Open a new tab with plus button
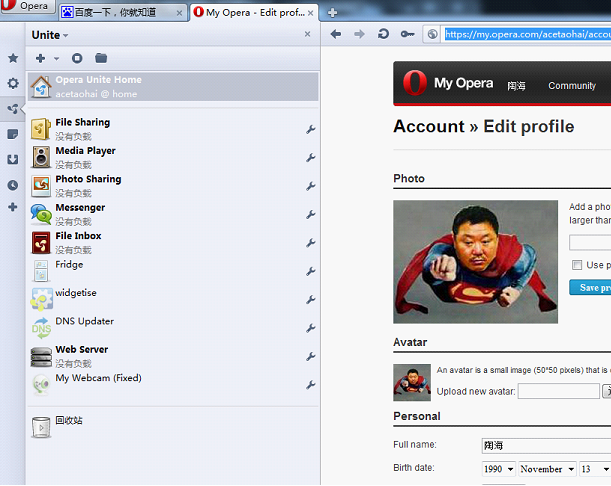 (x=332, y=13)
